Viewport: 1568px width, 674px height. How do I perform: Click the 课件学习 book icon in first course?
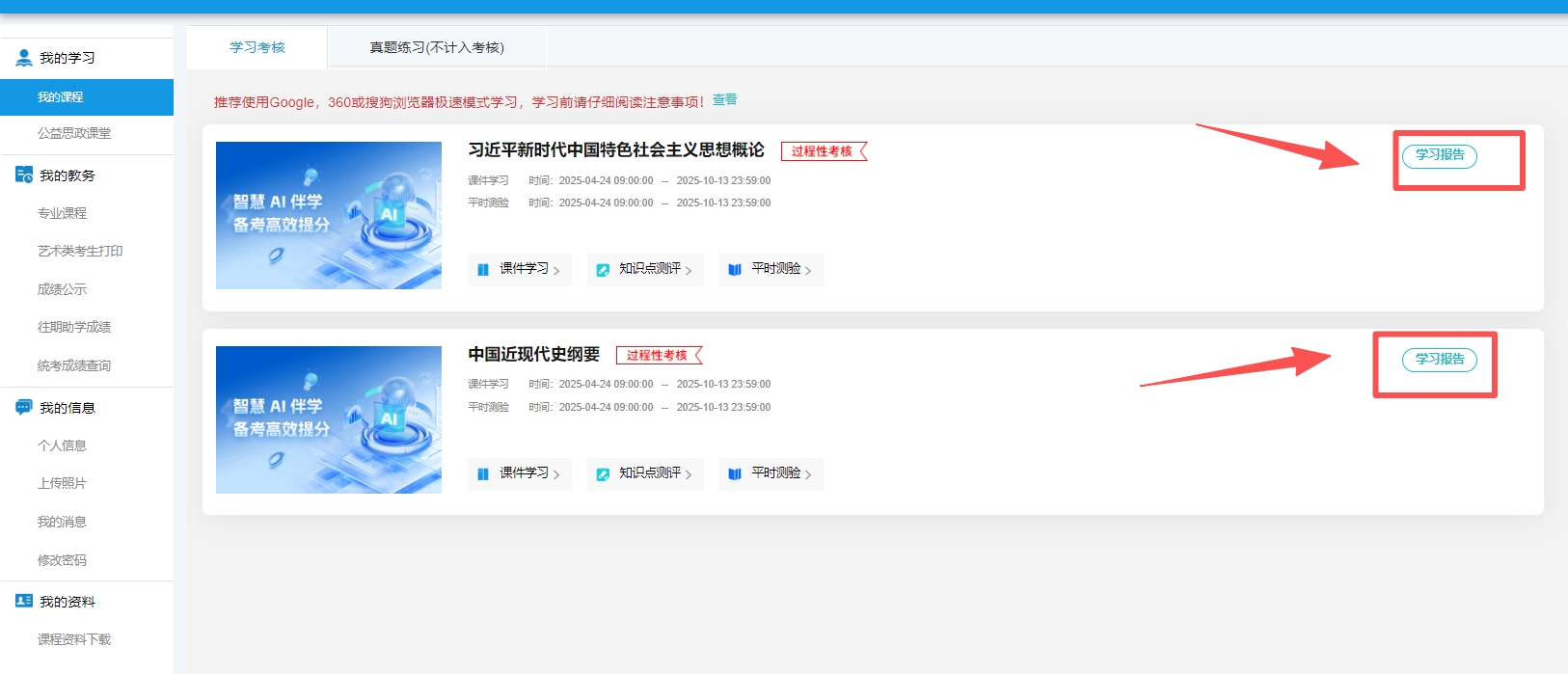click(483, 270)
